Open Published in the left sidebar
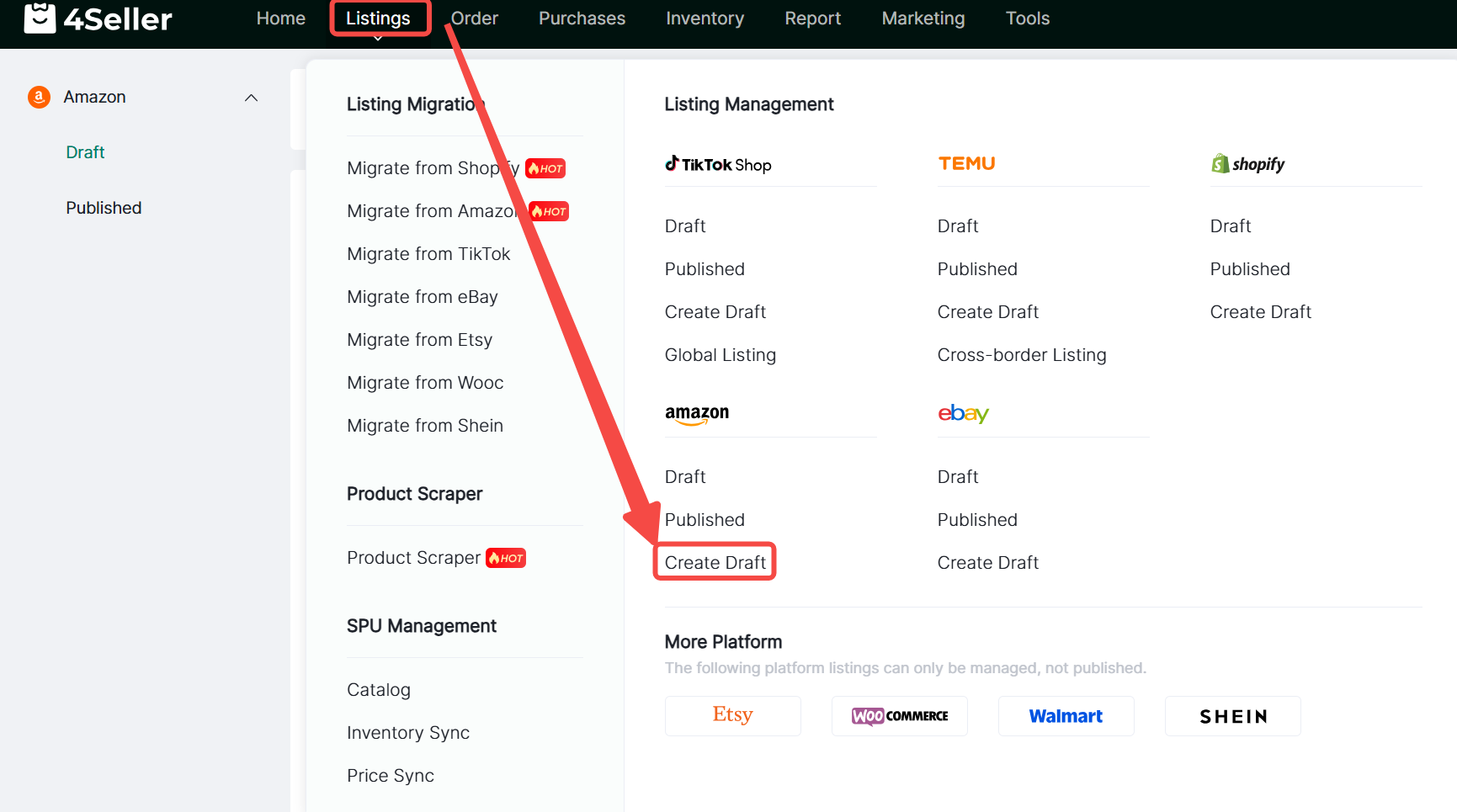 [104, 208]
